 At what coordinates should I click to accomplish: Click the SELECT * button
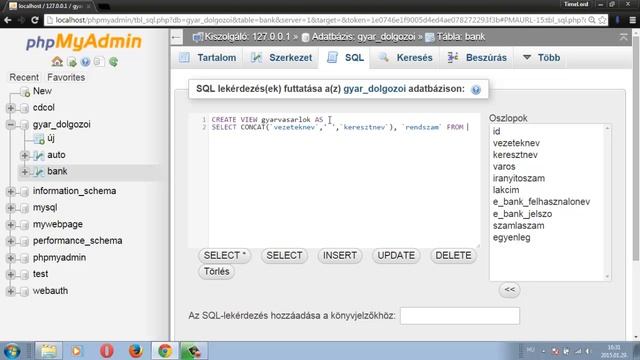point(224,256)
